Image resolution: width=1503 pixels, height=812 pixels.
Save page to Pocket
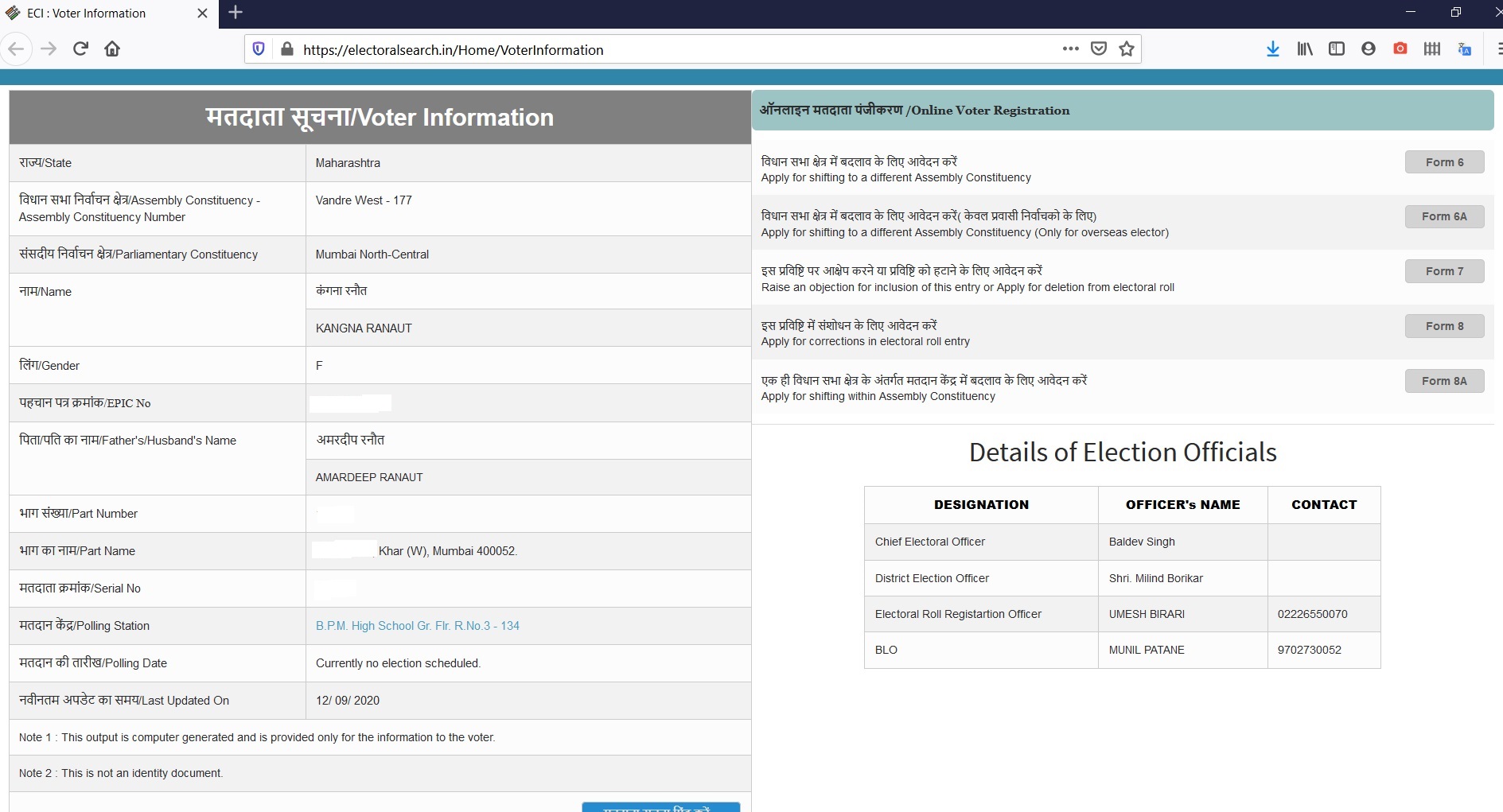click(1099, 49)
